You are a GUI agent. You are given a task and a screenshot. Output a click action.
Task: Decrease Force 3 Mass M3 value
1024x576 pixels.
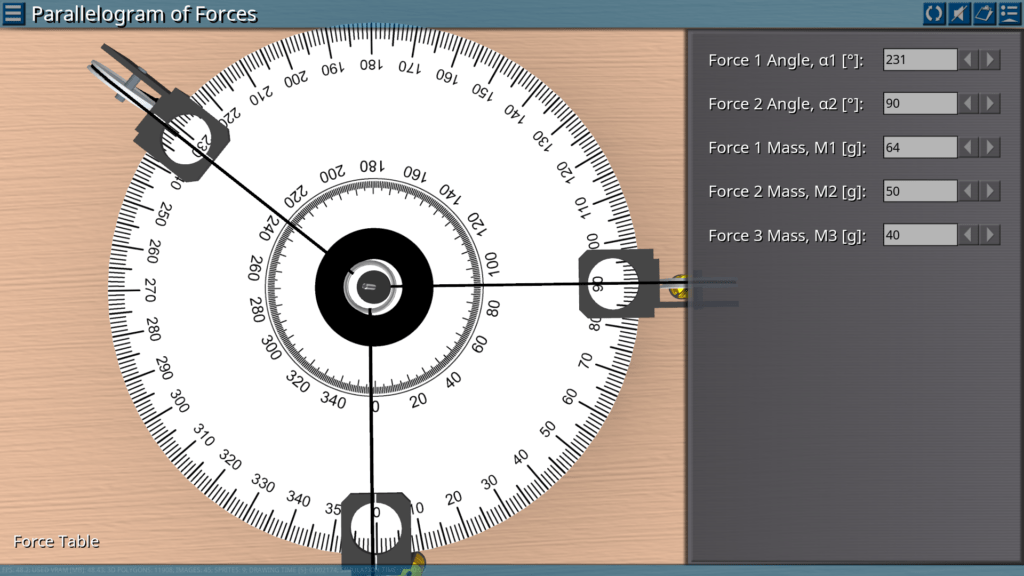tap(968, 235)
